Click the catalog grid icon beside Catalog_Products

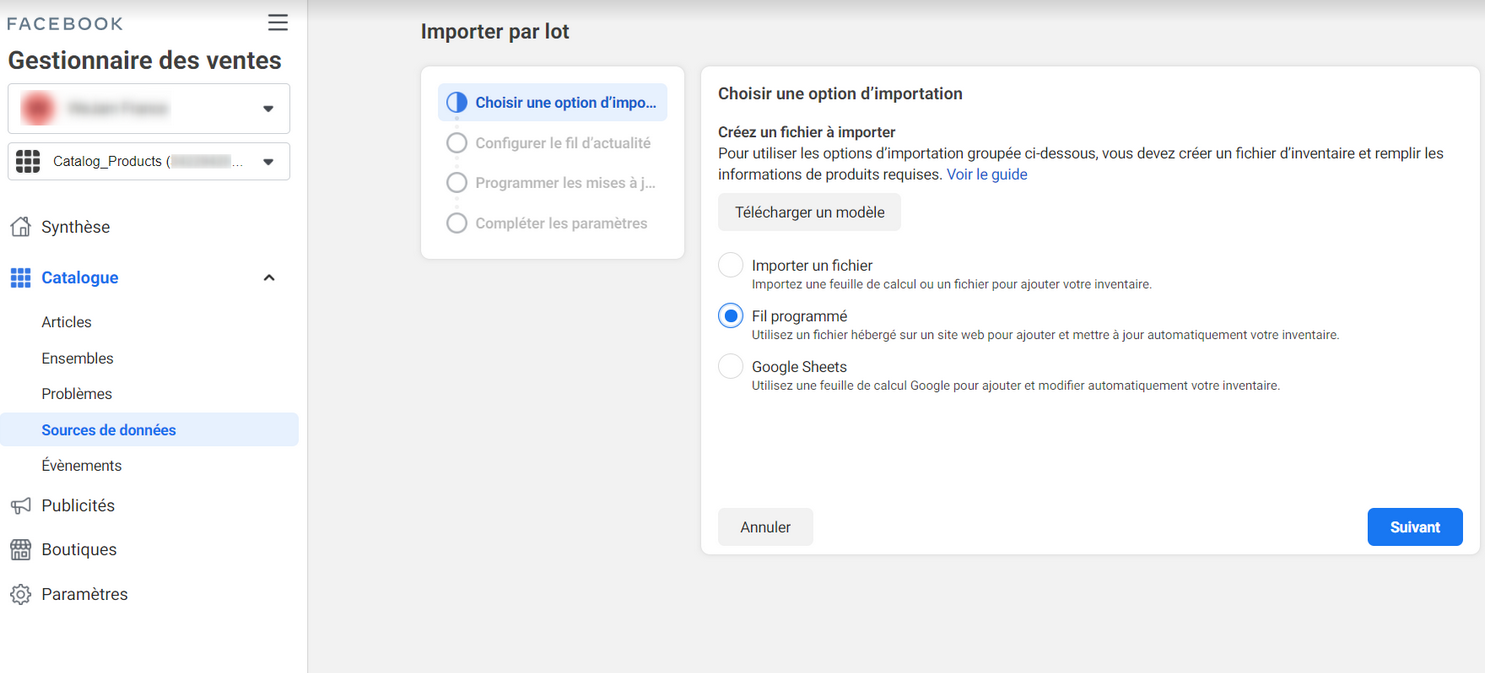coord(28,161)
